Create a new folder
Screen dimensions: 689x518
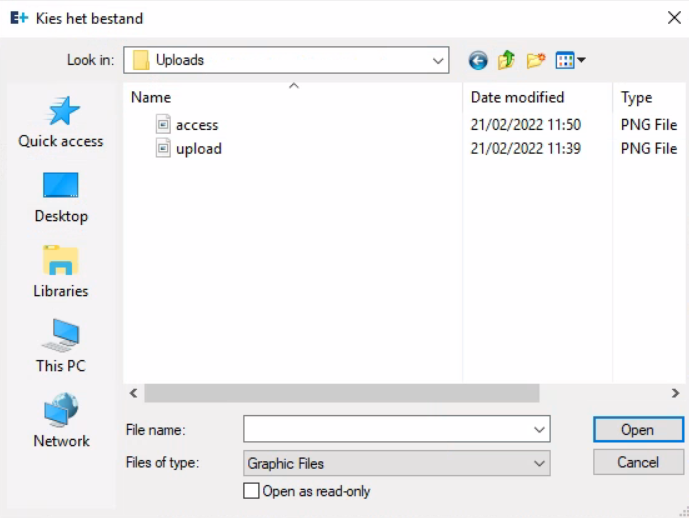536,61
